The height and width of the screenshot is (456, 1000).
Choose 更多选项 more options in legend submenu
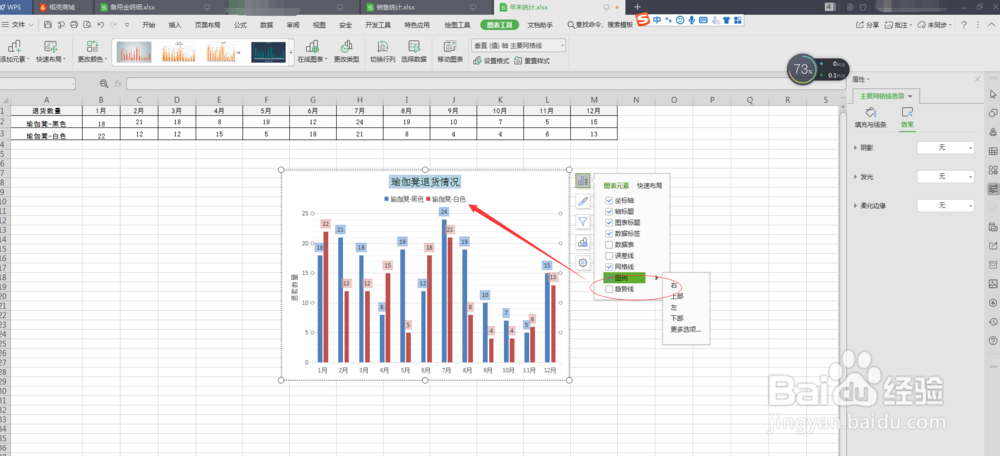686,330
